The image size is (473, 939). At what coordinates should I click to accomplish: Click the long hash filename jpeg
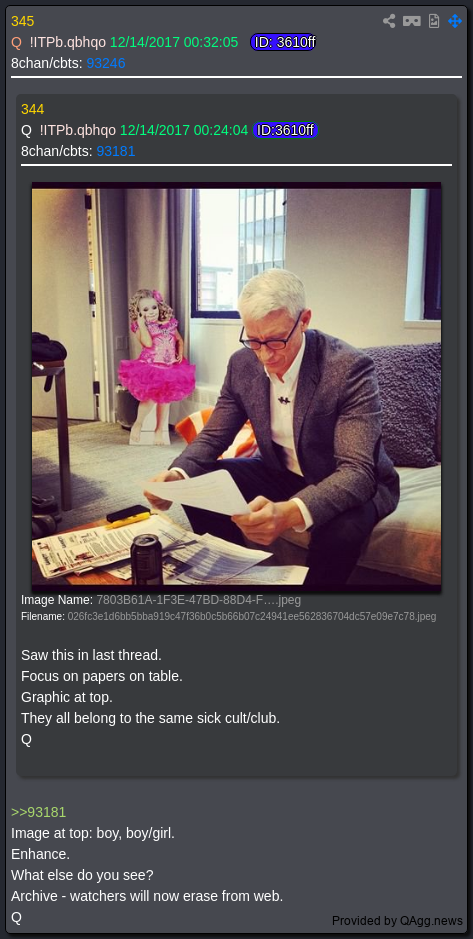(x=251, y=616)
